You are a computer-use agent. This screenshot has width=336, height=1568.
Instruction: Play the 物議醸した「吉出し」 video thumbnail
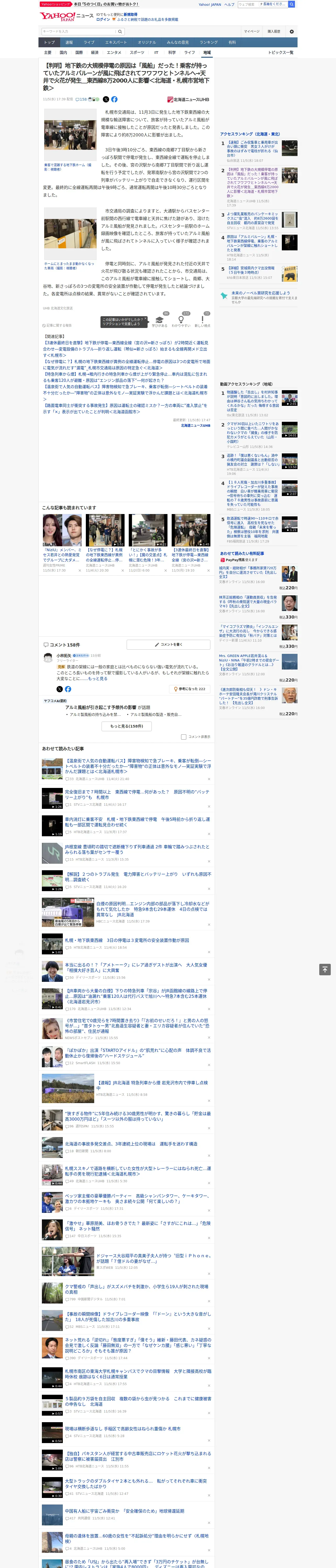coord(290,398)
